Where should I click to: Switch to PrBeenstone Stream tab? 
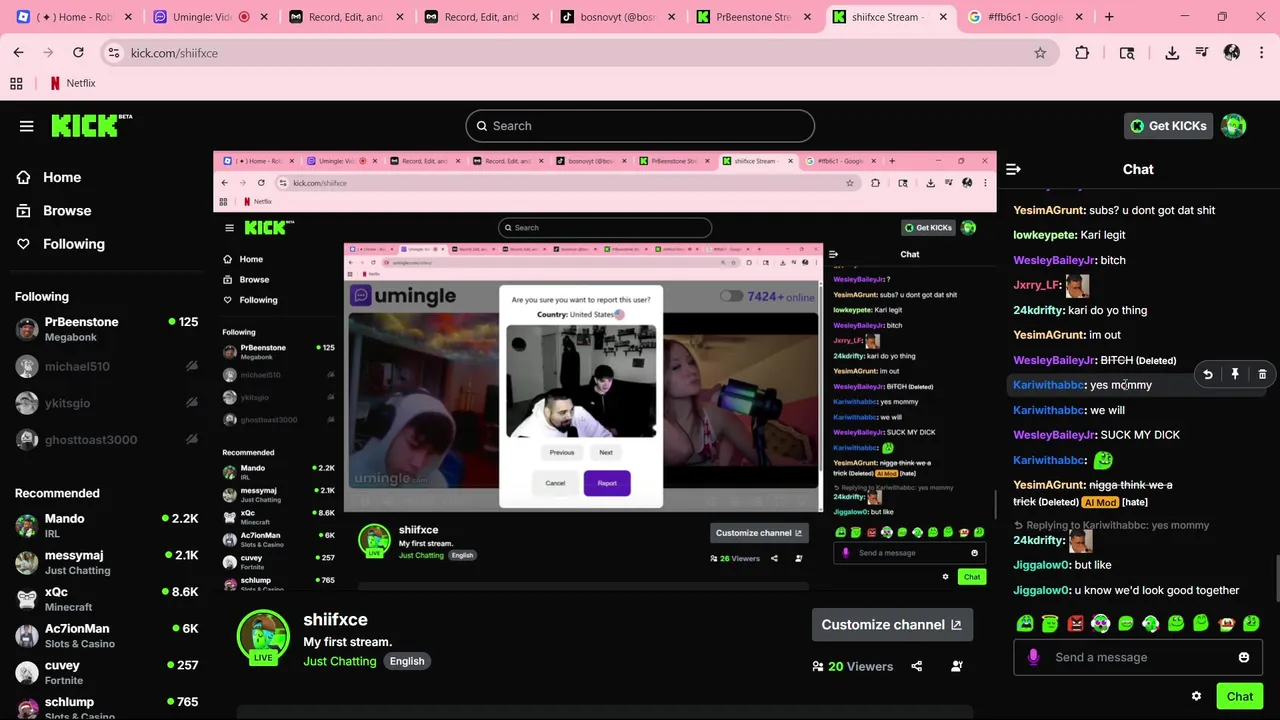pyautogui.click(x=752, y=17)
